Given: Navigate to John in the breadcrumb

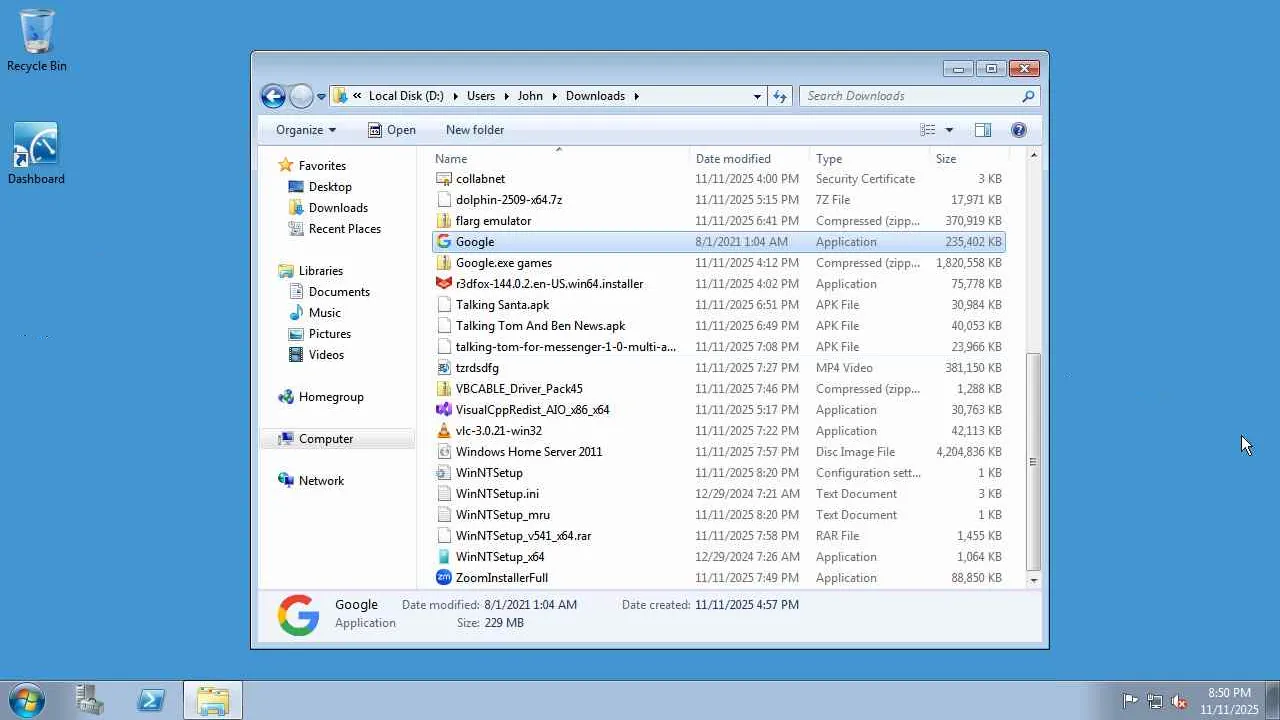Looking at the screenshot, I should coord(530,96).
